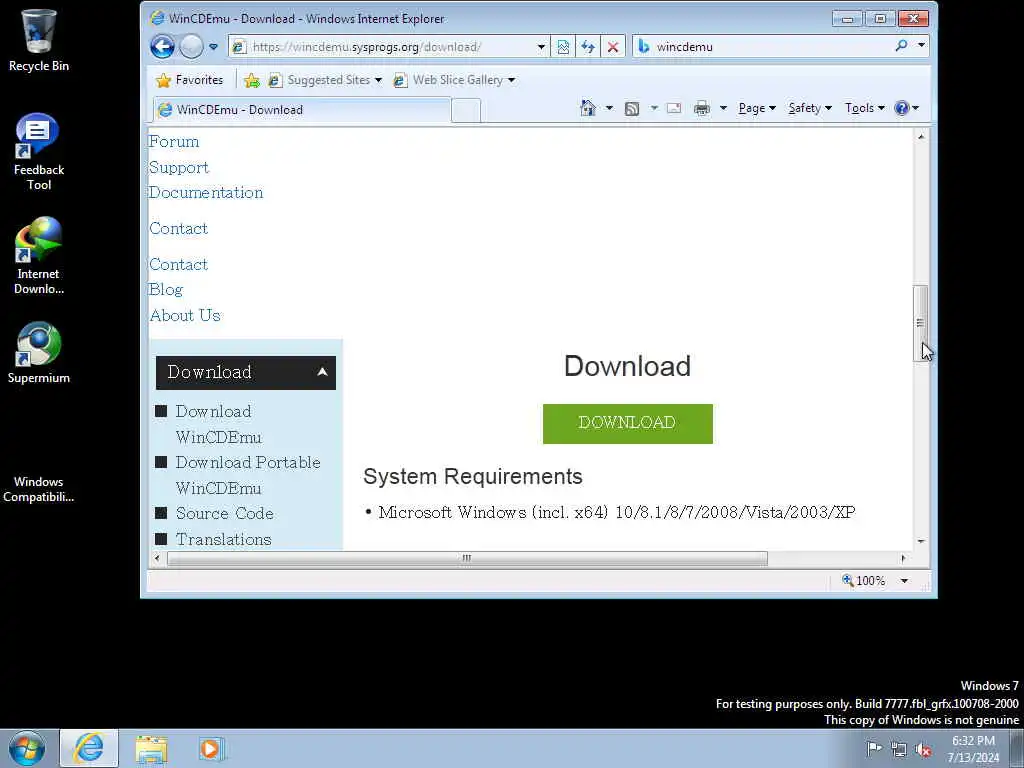Image resolution: width=1024 pixels, height=768 pixels.
Task: Open recent pages dropdown next to forward arrow
Action: pos(214,46)
